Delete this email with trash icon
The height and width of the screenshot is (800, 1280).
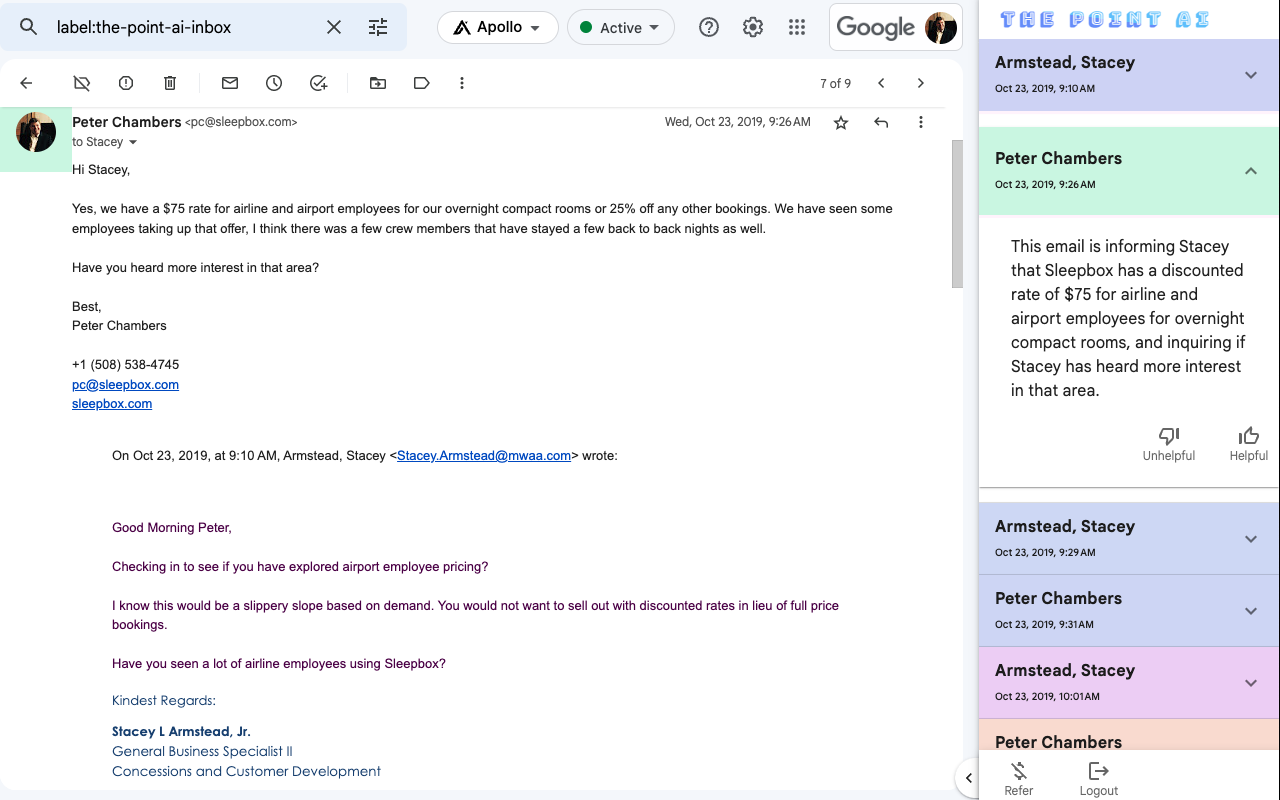pos(170,83)
